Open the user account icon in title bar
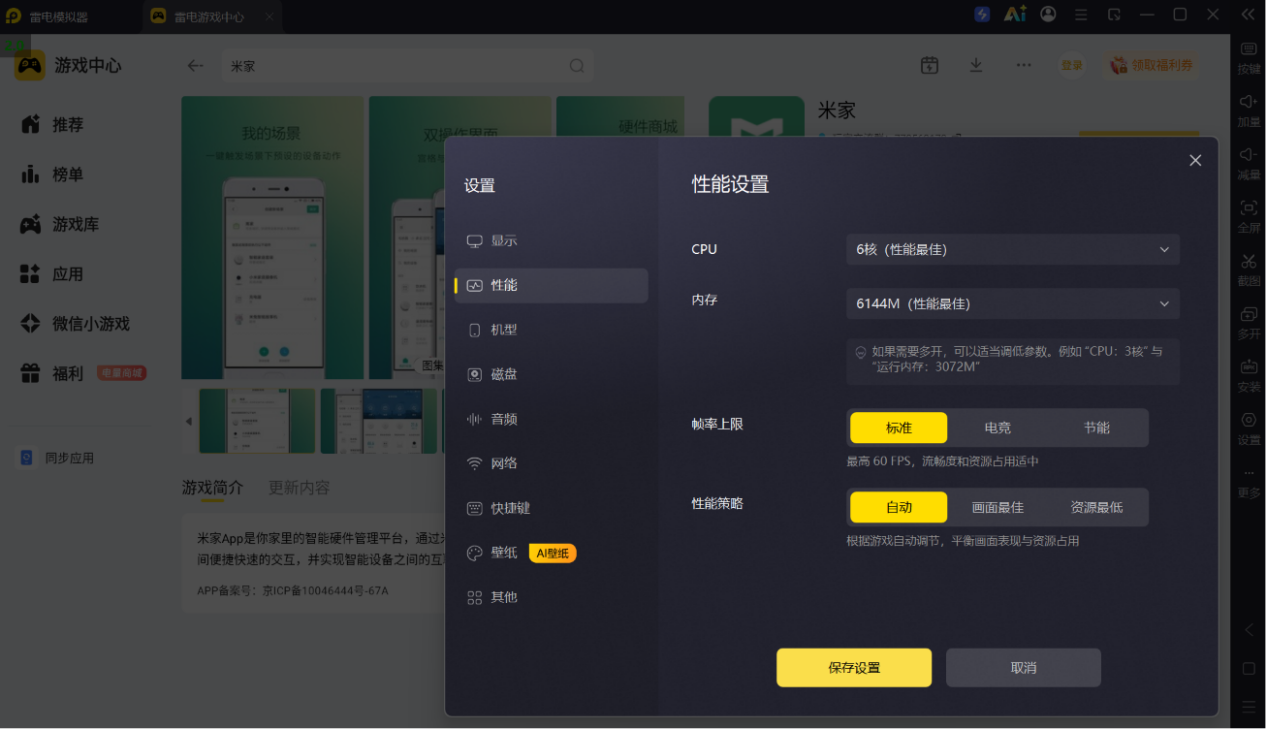This screenshot has height=729, width=1266. coord(1048,15)
